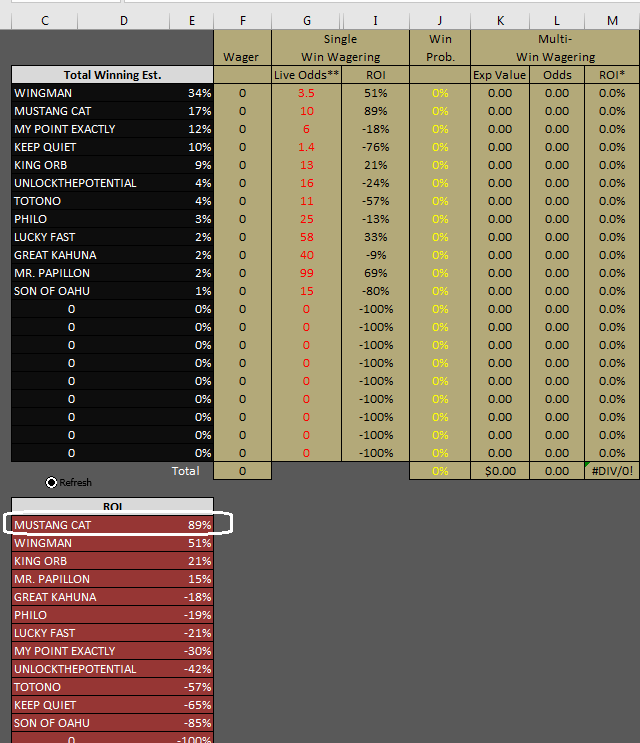
Task: Click KEEP QUIET's live odds value 1.4
Action: click(306, 147)
